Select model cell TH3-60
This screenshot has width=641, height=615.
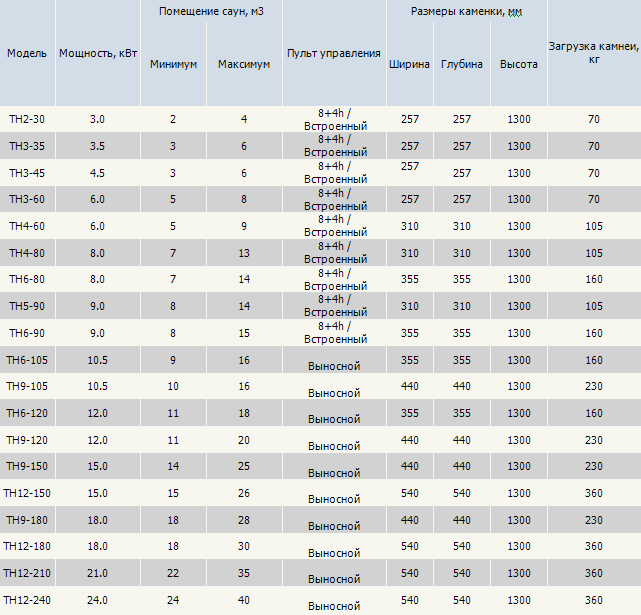[27, 199]
